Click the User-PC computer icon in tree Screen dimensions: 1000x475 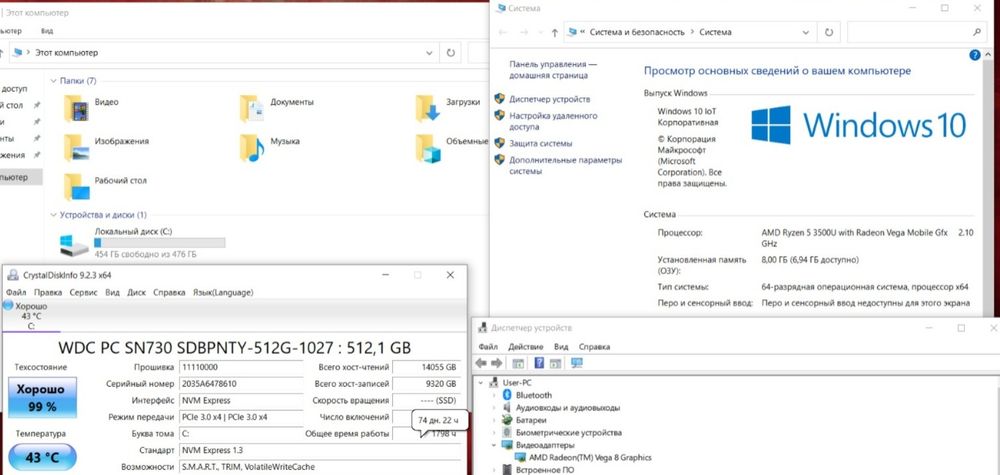[493, 383]
